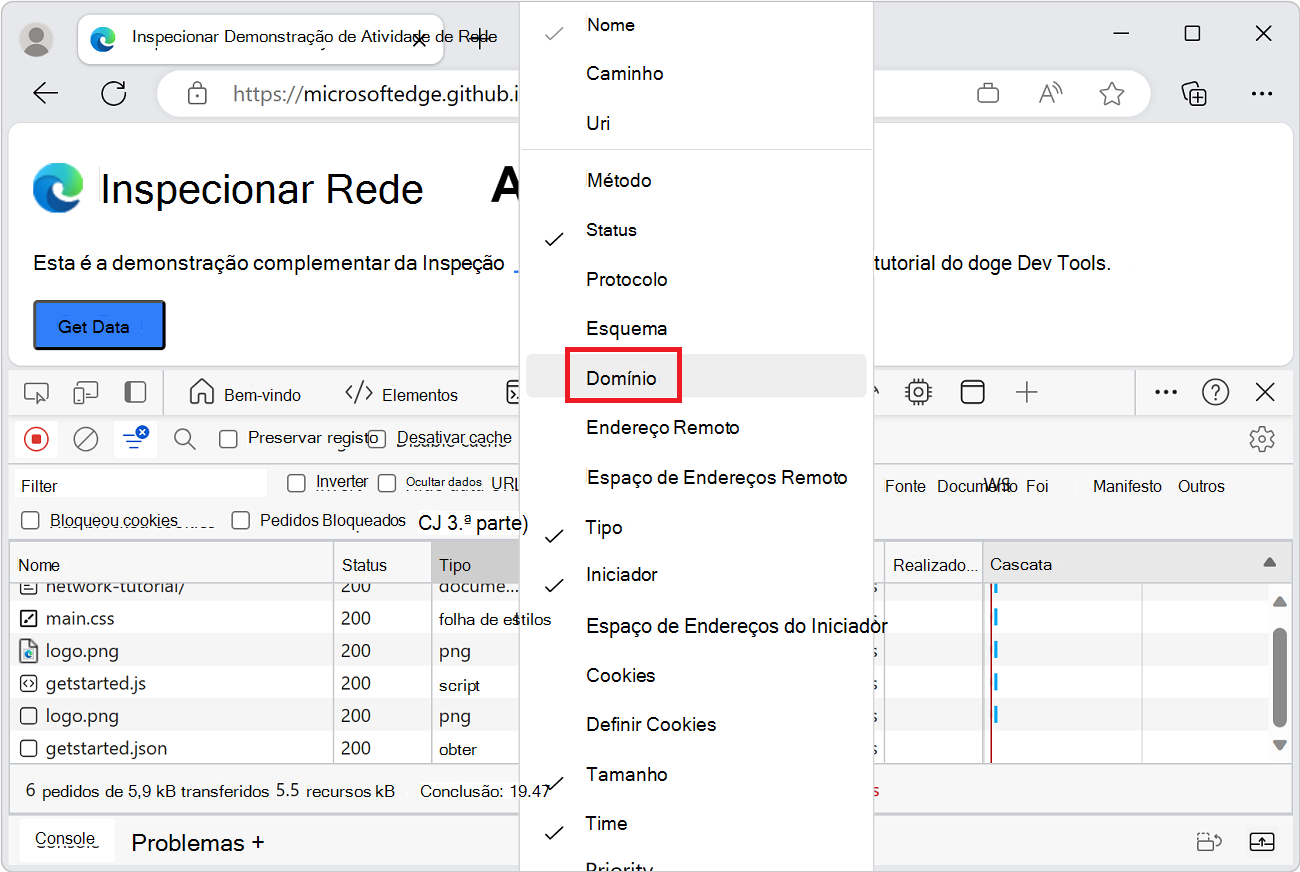This screenshot has height=872, width=1300.
Task: Add page to favorites star icon
Action: tap(1111, 94)
